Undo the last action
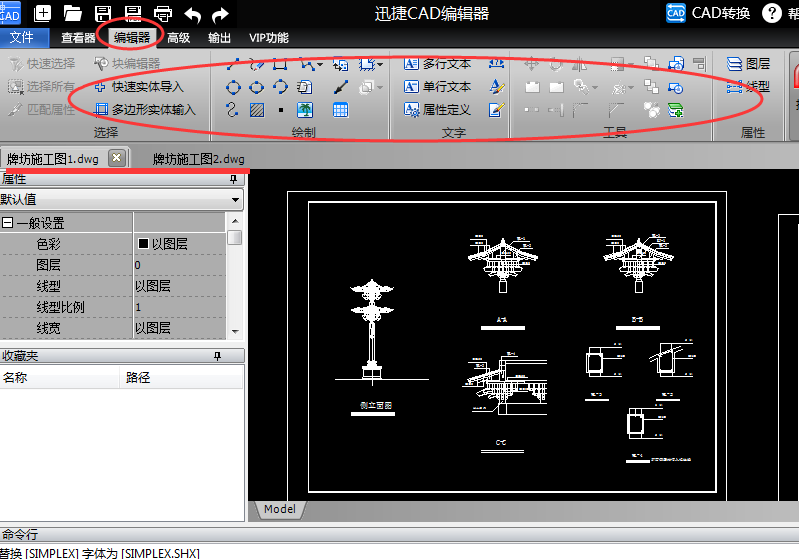Image resolution: width=799 pixels, height=559 pixels. 193,15
